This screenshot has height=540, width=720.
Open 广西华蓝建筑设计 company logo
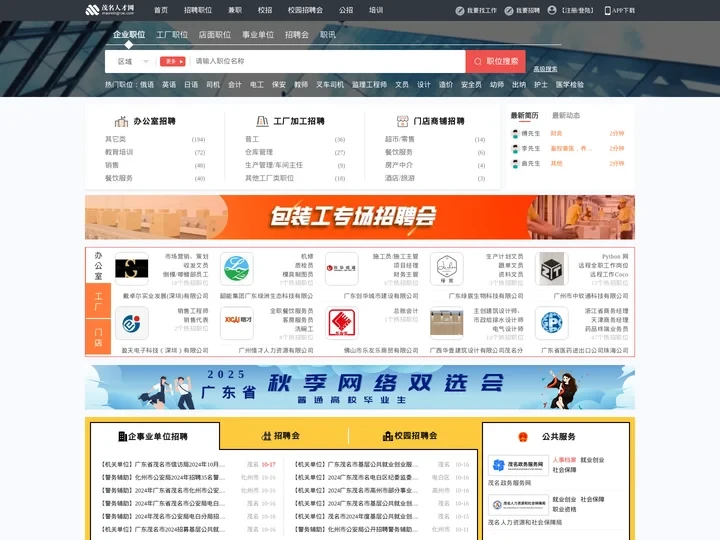pyautogui.click(x=446, y=323)
